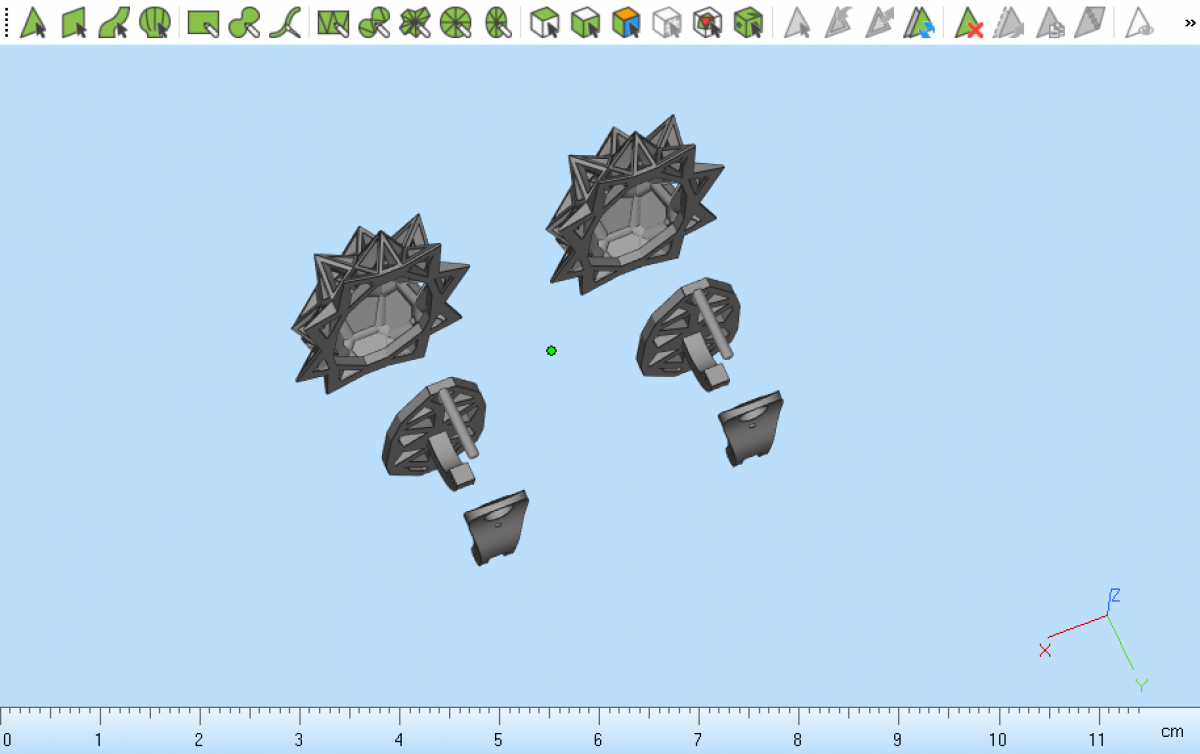The height and width of the screenshot is (754, 1200).
Task: Delete selected triangles with red X icon
Action: [x=968, y=22]
